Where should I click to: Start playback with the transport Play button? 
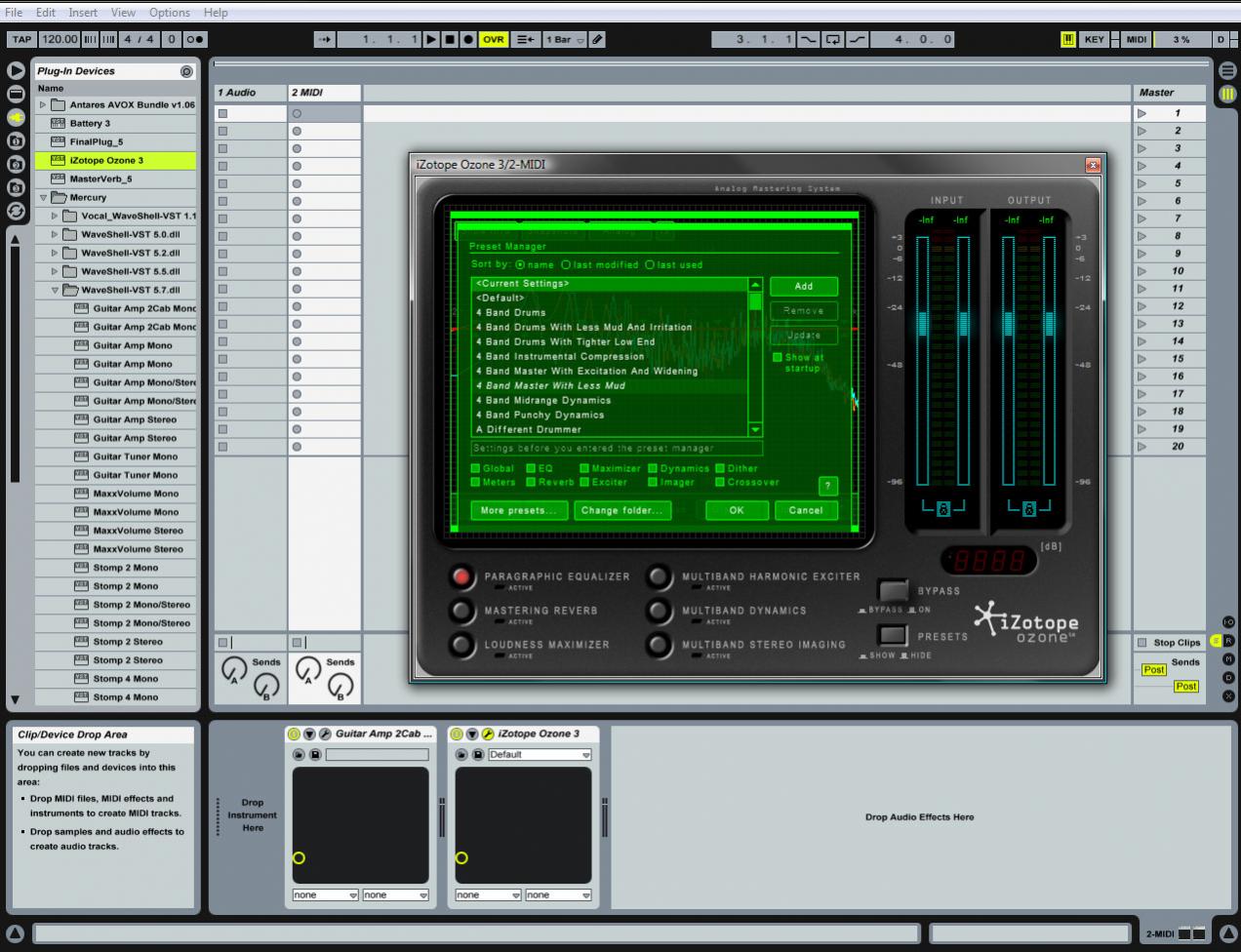point(431,39)
